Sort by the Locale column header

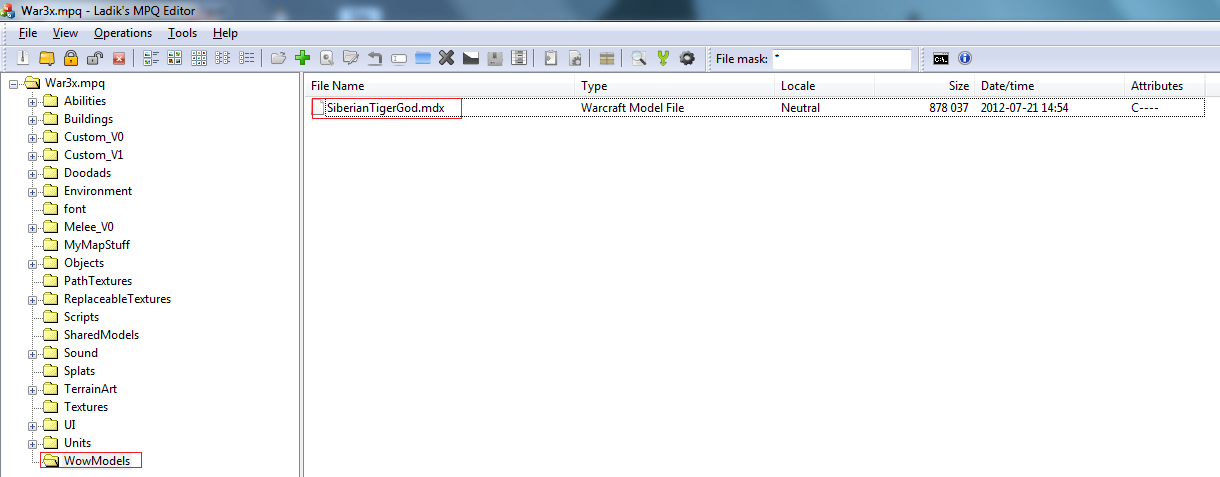click(825, 86)
